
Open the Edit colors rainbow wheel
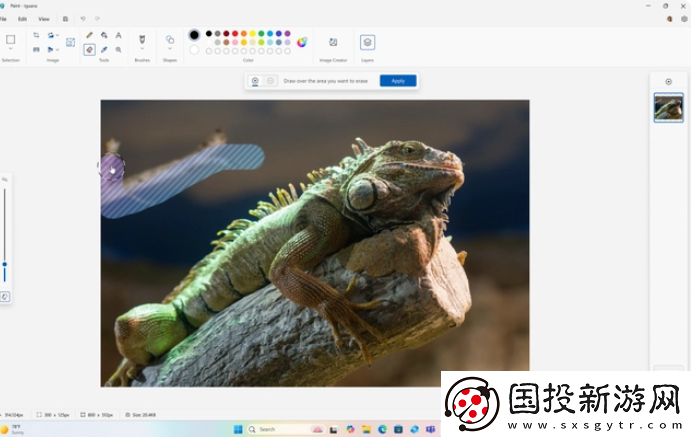pyautogui.click(x=302, y=42)
